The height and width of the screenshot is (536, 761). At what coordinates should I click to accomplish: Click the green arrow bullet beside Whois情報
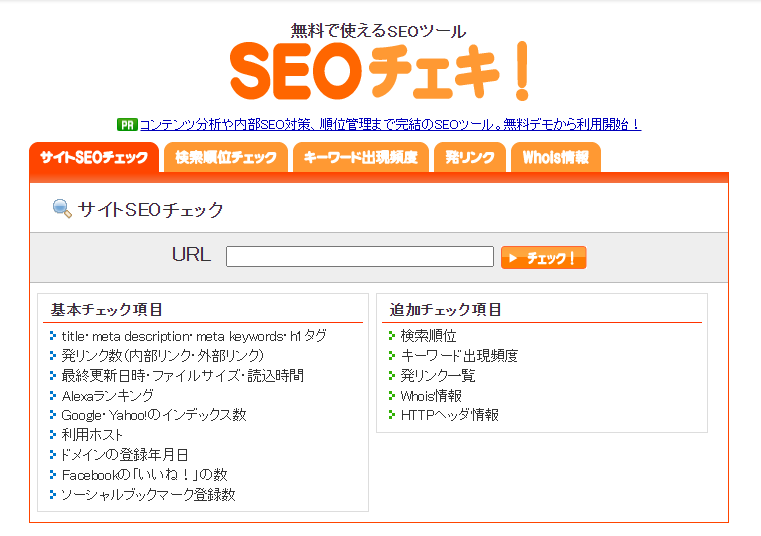tap(392, 395)
